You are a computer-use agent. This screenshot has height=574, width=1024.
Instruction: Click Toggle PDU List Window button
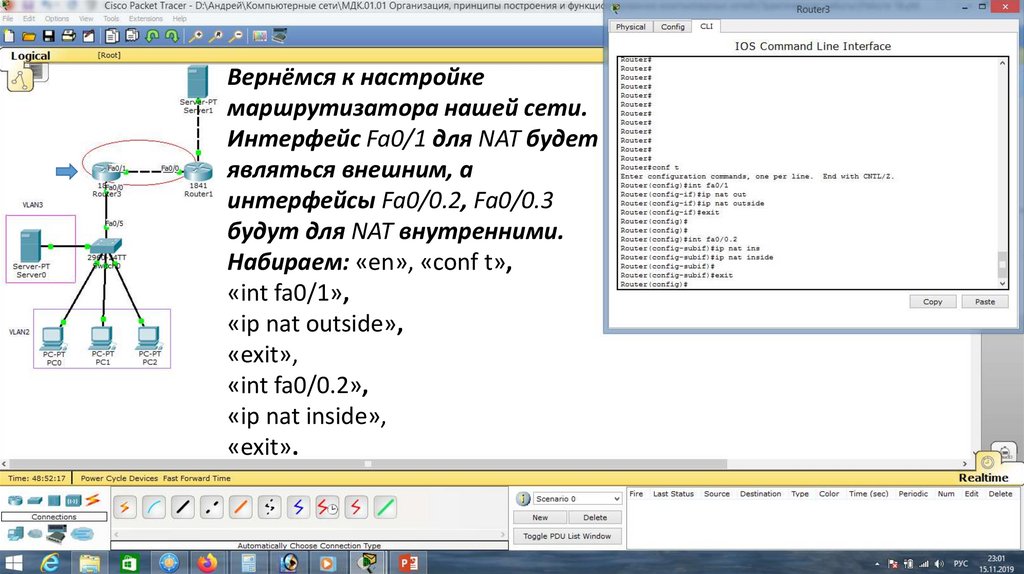coord(567,536)
